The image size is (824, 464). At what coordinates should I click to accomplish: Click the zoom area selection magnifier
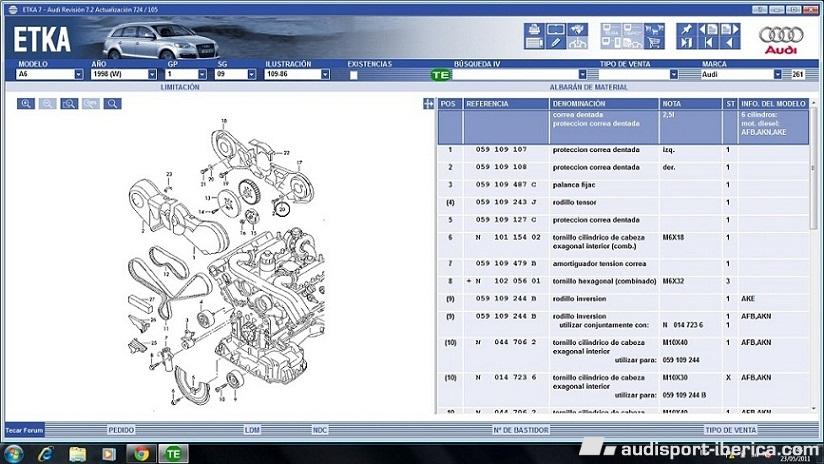[69, 104]
